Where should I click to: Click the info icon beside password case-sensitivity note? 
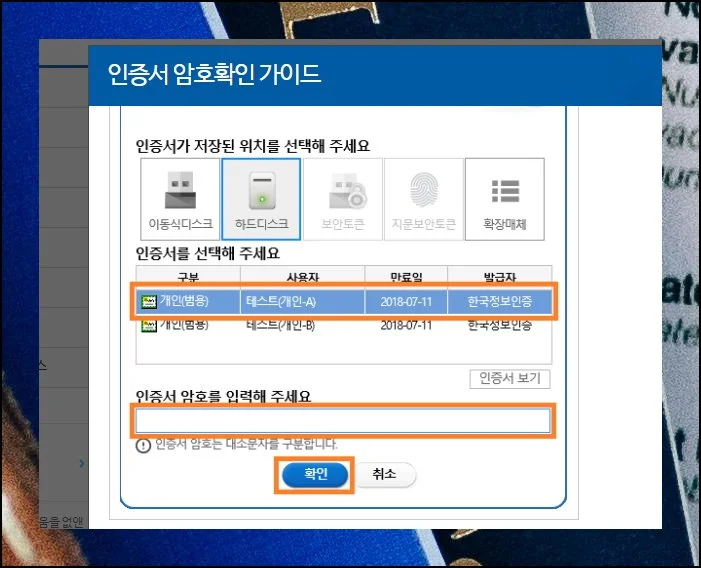click(x=143, y=446)
